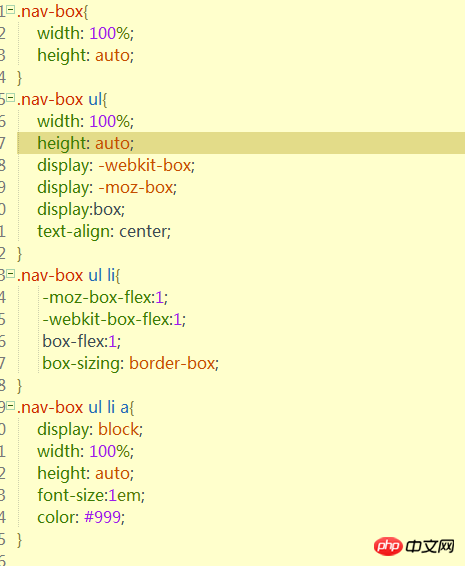Click the -webkit-box-flex:1 line

click(114, 319)
